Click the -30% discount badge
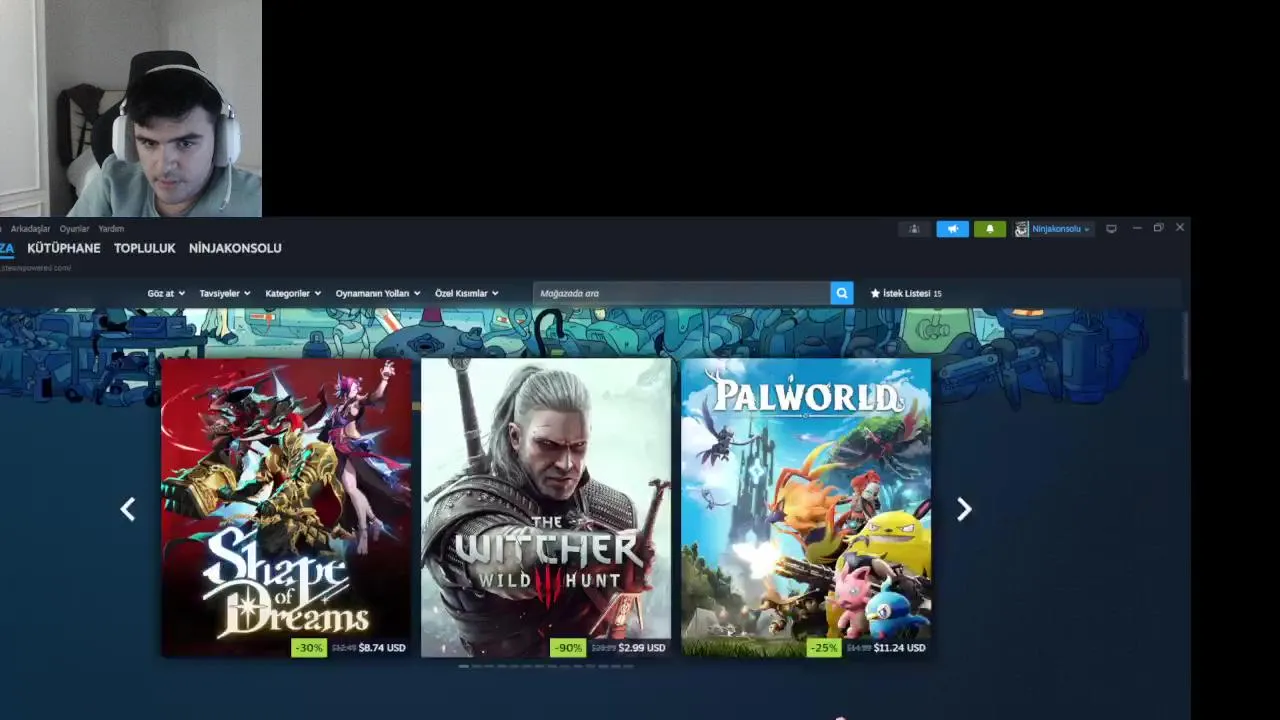Viewport: 1280px width, 720px height. coord(309,648)
